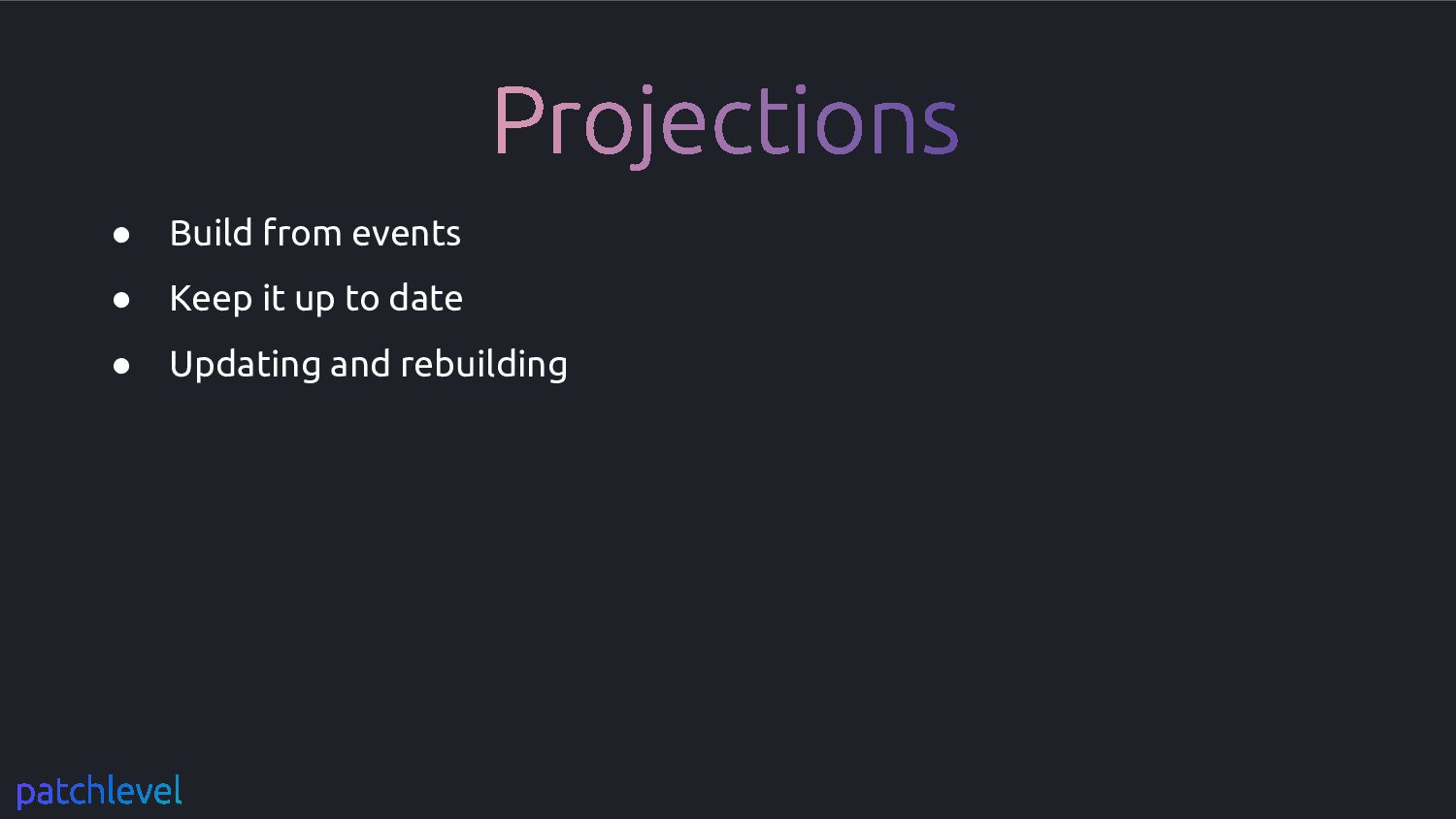Click the word 'date' in second bullet
Screen dimensions: 1456x819
point(426,298)
